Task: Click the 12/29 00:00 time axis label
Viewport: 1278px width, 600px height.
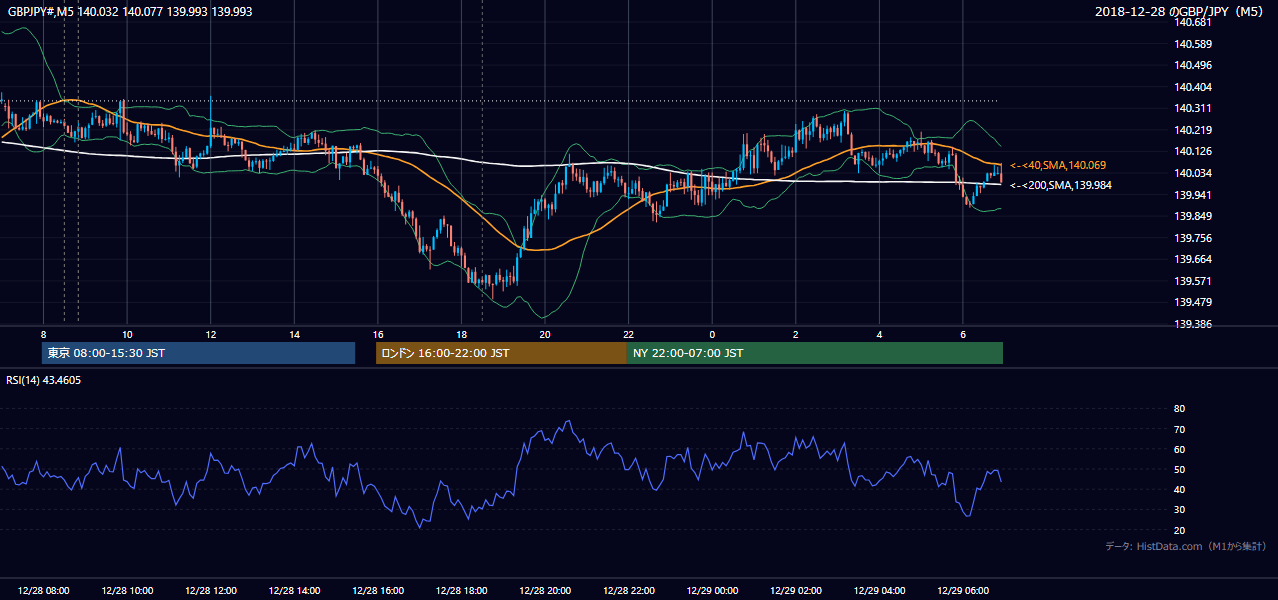Action: (x=712, y=591)
